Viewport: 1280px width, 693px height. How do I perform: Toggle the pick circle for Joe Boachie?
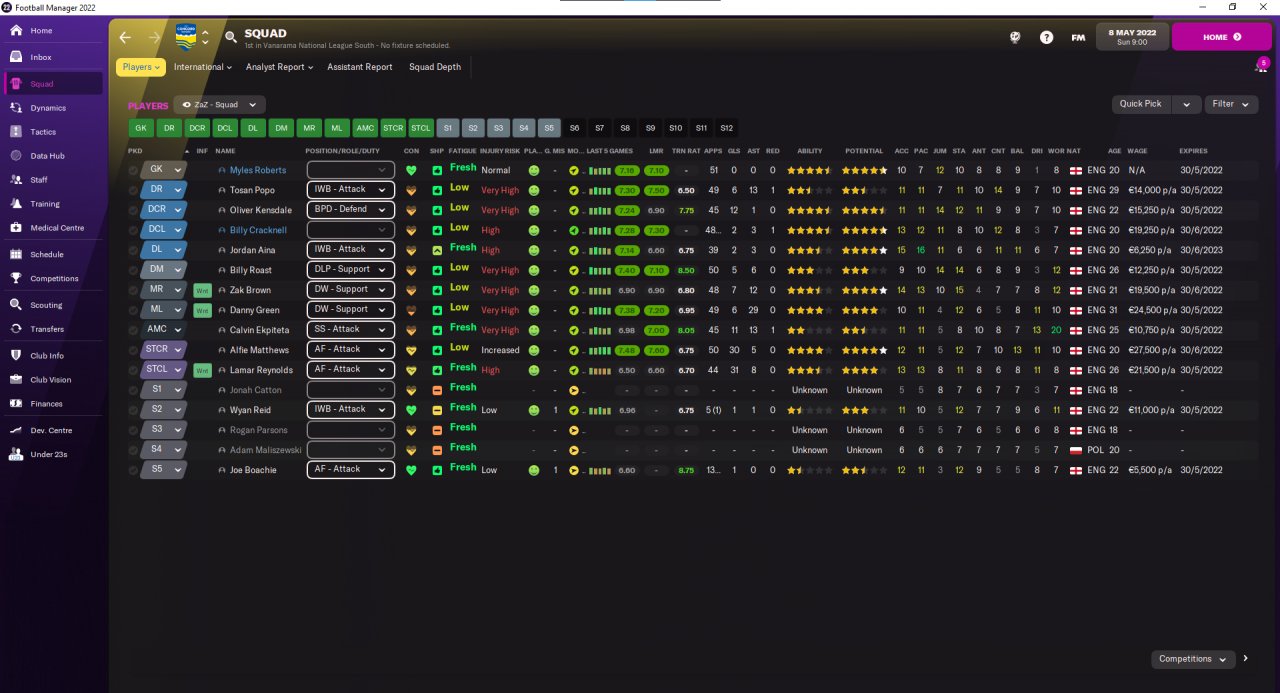point(134,470)
